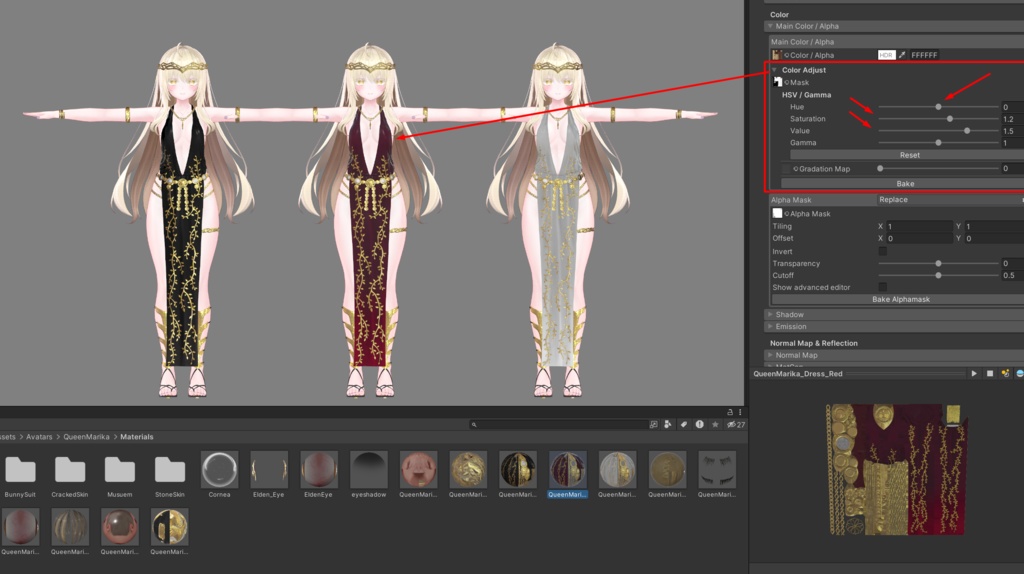Click the Reset button under HSV / Gamma
This screenshot has height=574, width=1024.
[909, 155]
